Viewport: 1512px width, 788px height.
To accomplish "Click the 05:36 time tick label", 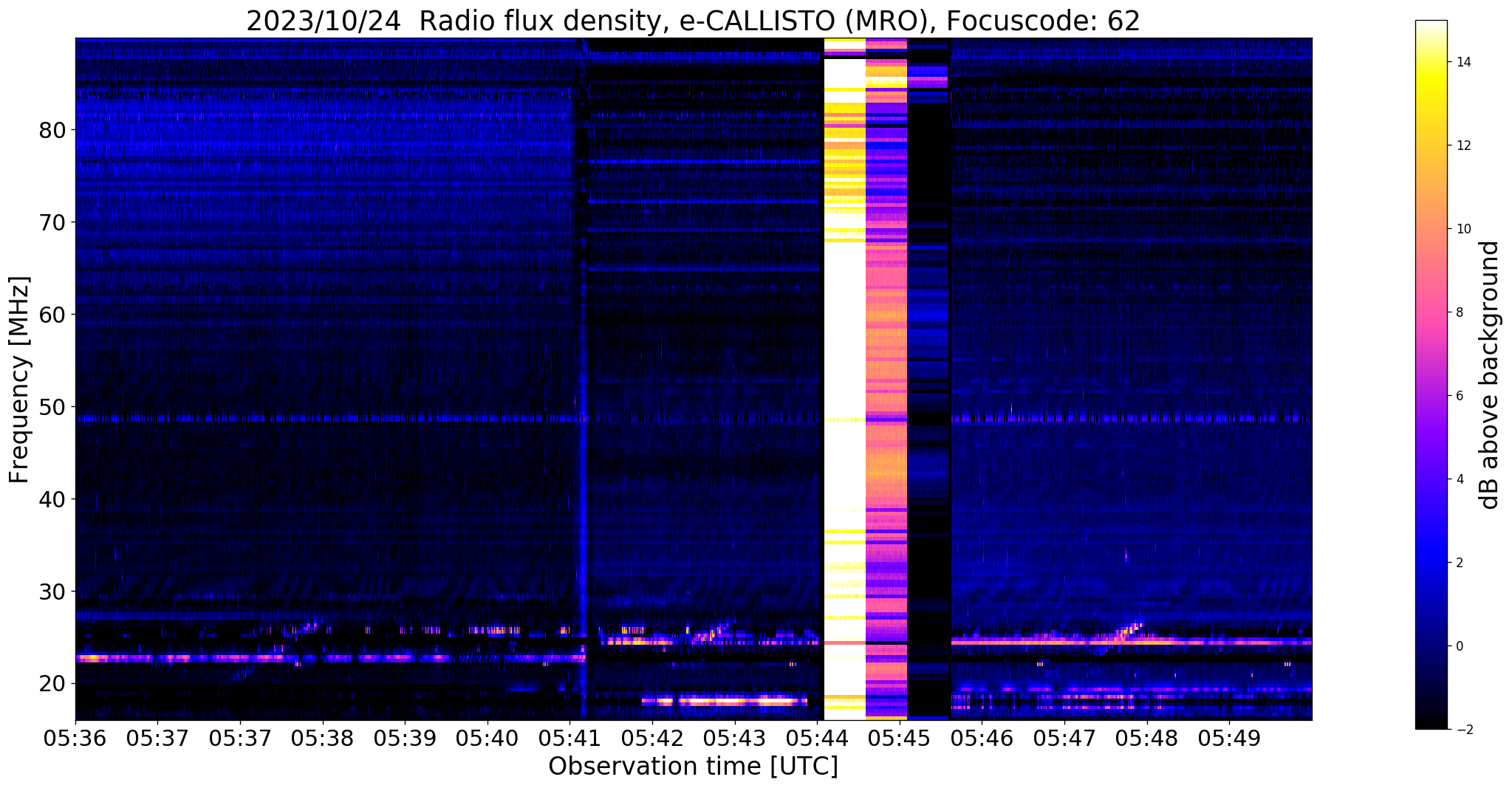I will coord(75,738).
